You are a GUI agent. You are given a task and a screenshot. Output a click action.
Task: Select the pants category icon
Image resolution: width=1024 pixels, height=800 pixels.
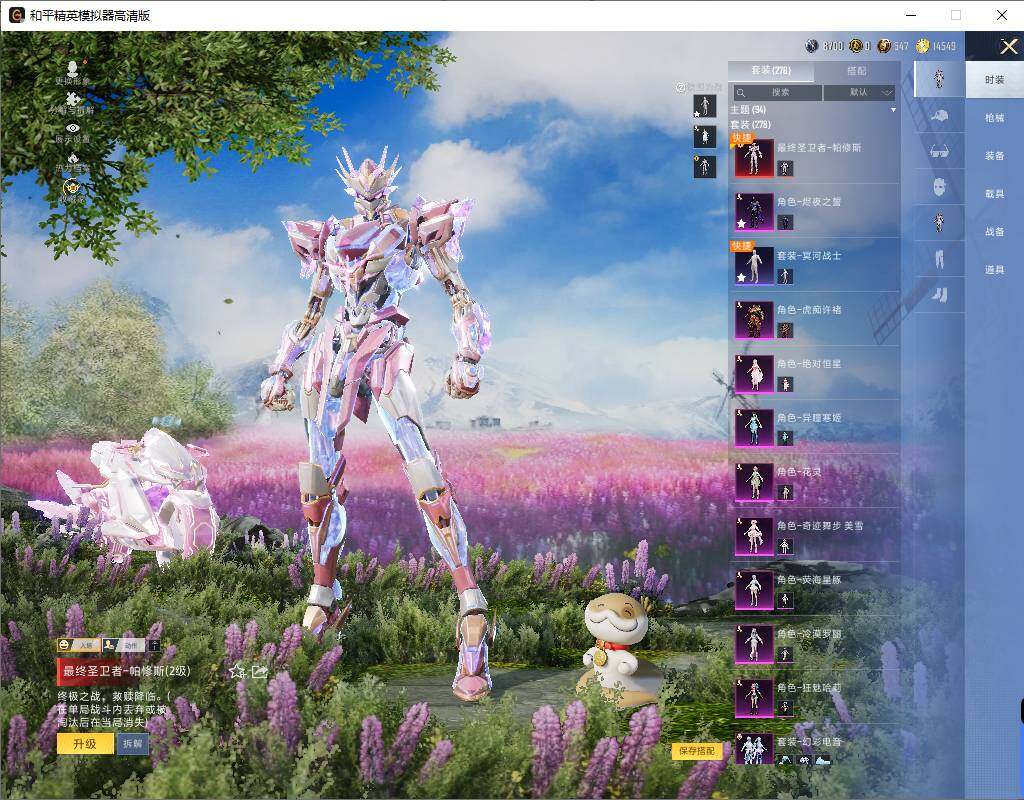(939, 259)
